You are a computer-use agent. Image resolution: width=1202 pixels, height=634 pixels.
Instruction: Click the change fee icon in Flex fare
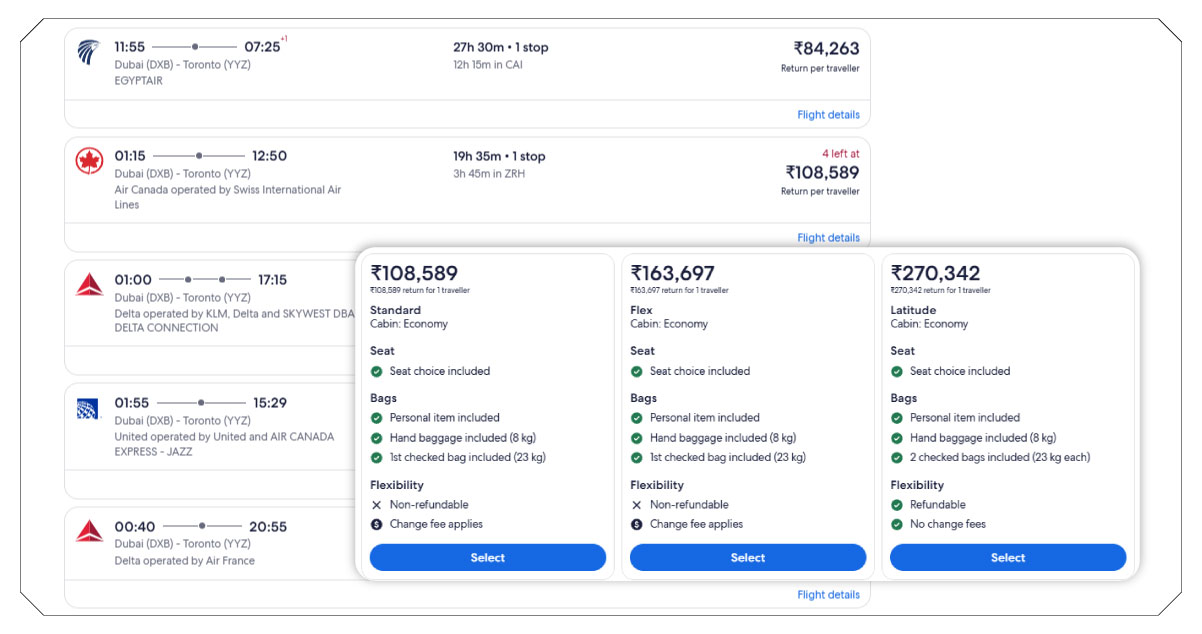(x=637, y=524)
